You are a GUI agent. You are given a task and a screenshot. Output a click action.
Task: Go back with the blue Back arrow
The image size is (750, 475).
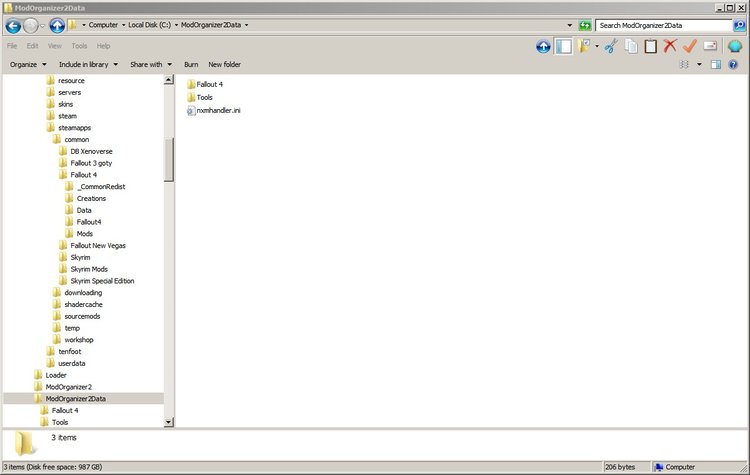13,25
